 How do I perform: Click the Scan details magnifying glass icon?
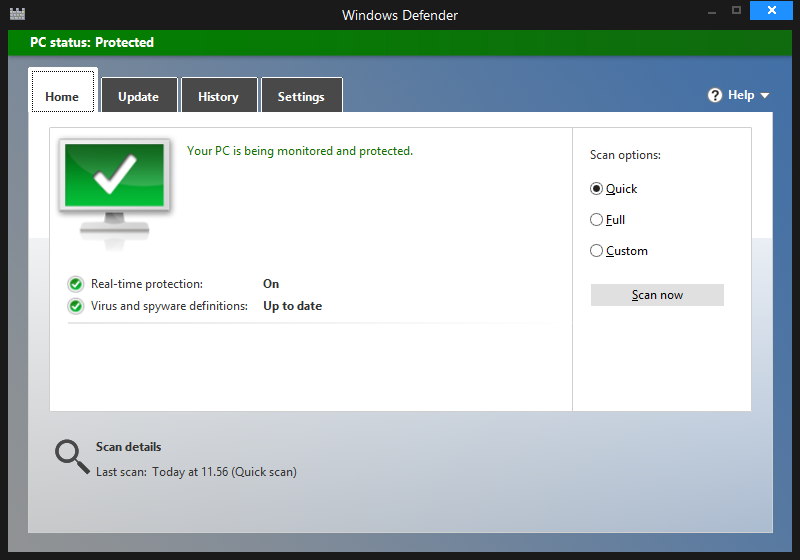pyautogui.click(x=72, y=457)
